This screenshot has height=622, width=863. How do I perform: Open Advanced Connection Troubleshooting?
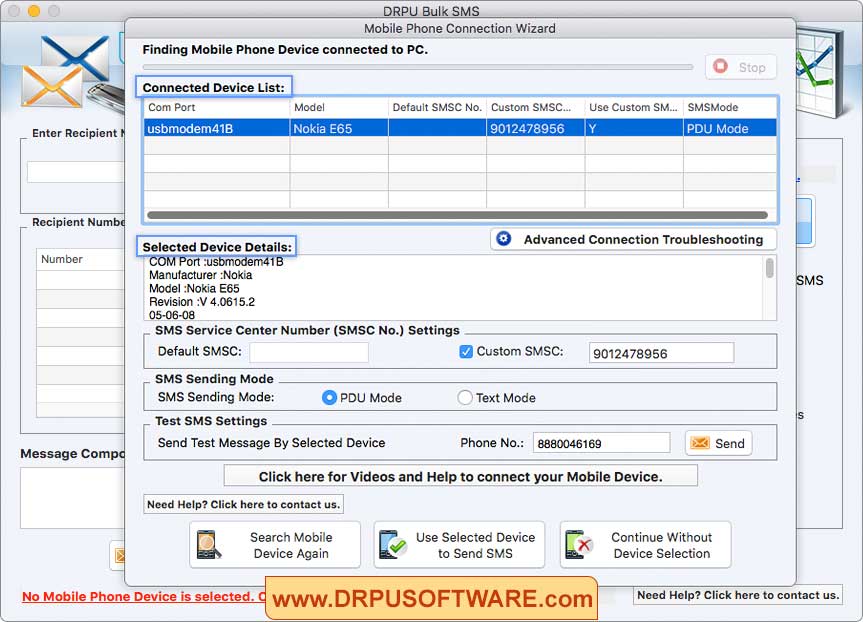pyautogui.click(x=633, y=239)
